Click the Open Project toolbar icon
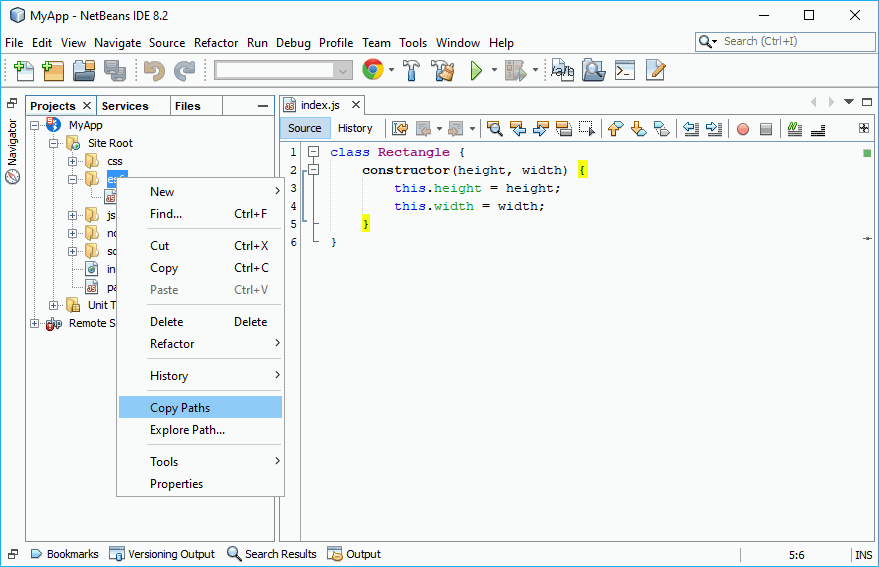Screen dimensions: 879x567 click(83, 70)
